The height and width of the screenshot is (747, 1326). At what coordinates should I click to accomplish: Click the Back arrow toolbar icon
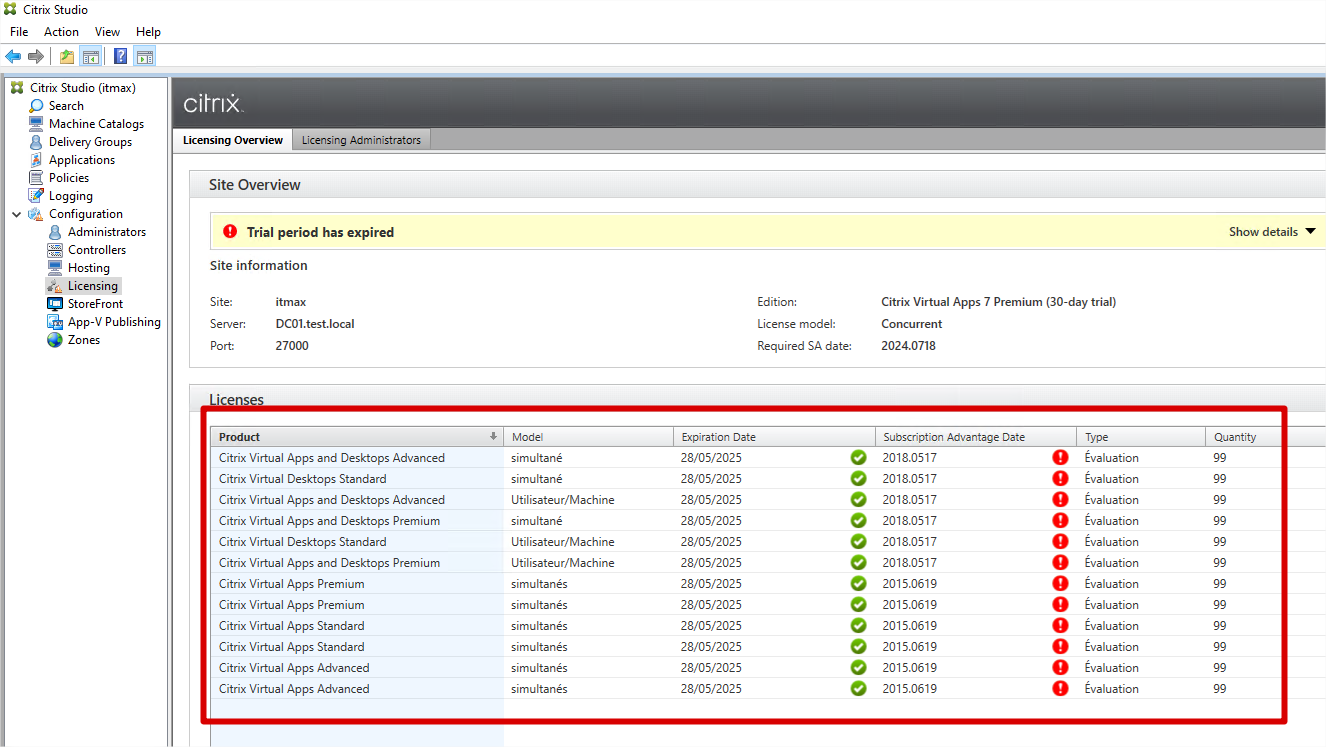[13, 57]
